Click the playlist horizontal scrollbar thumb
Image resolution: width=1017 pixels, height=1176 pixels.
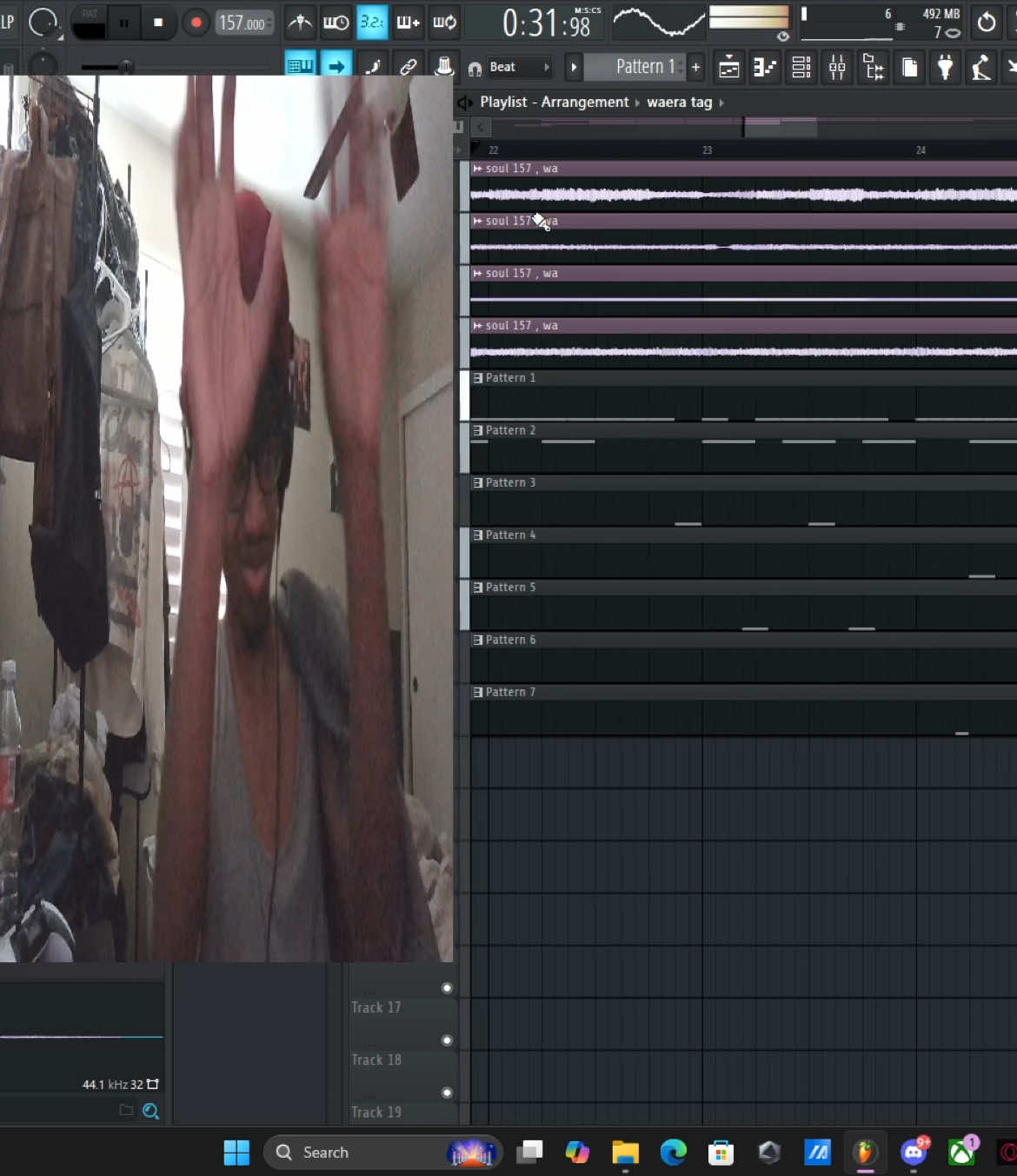[781, 128]
